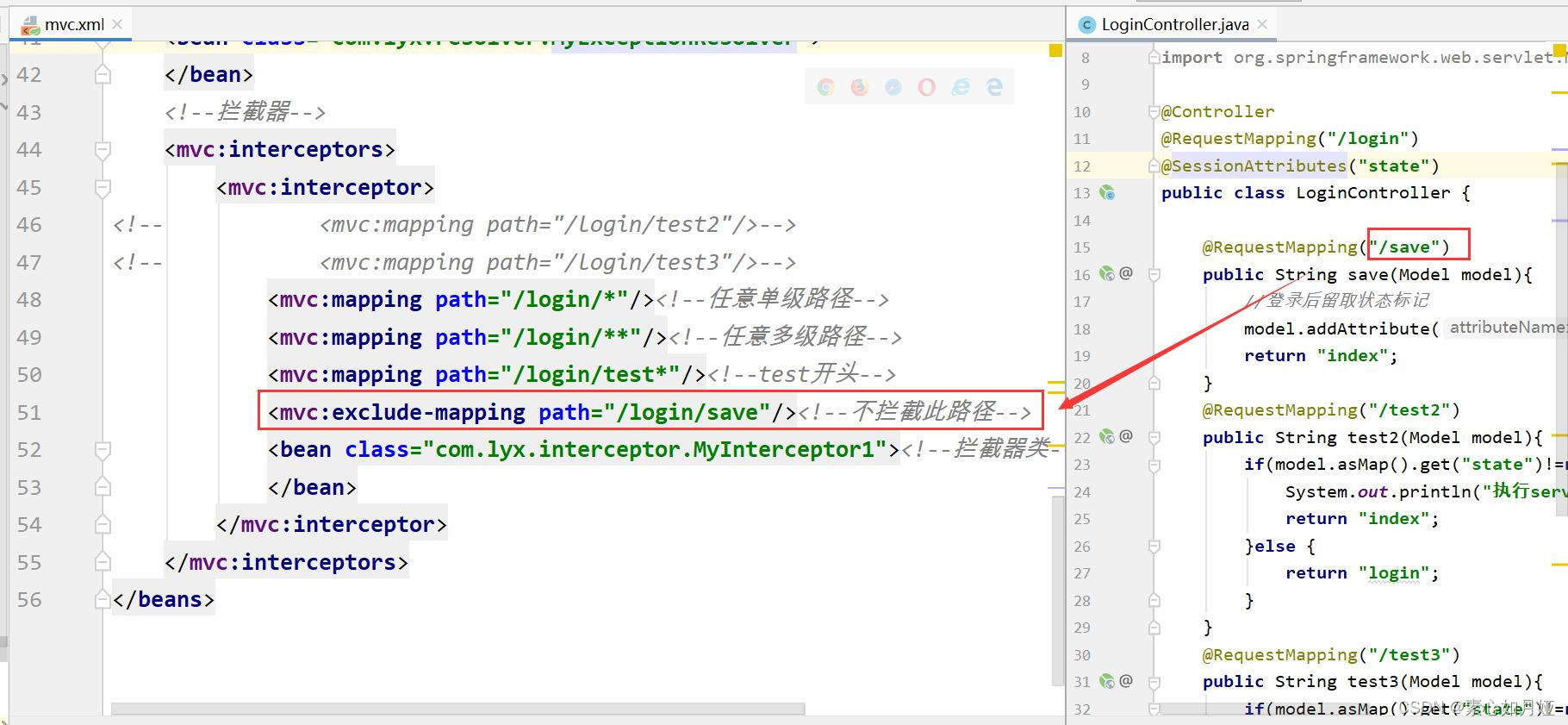Collapse the mvc:interceptors tag on line 44
This screenshot has height=725, width=1568.
(103, 150)
